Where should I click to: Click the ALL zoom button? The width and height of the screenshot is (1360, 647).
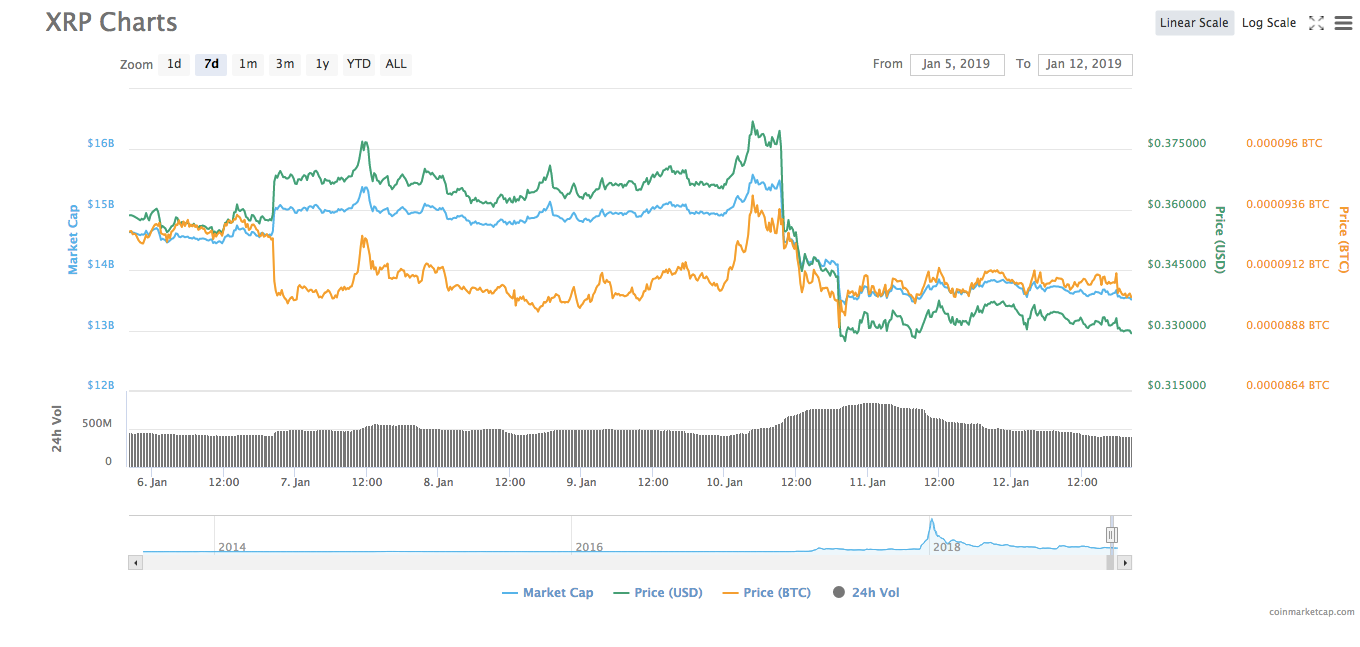pyautogui.click(x=395, y=64)
